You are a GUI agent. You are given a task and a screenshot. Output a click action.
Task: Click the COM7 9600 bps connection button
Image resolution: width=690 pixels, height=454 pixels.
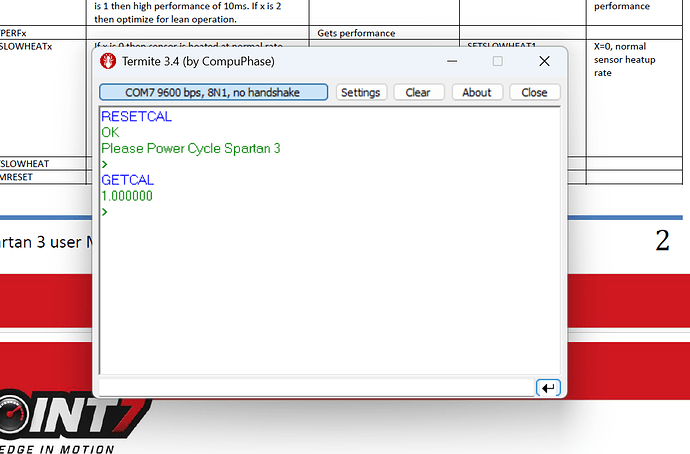click(213, 92)
